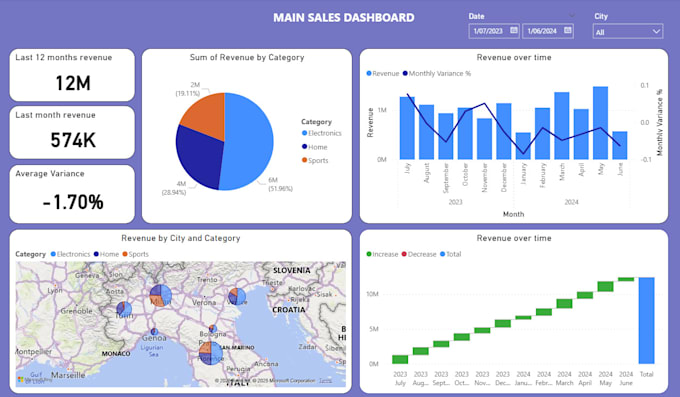Select the Milan pie bubble on the map
The width and height of the screenshot is (680, 397).
(160, 296)
